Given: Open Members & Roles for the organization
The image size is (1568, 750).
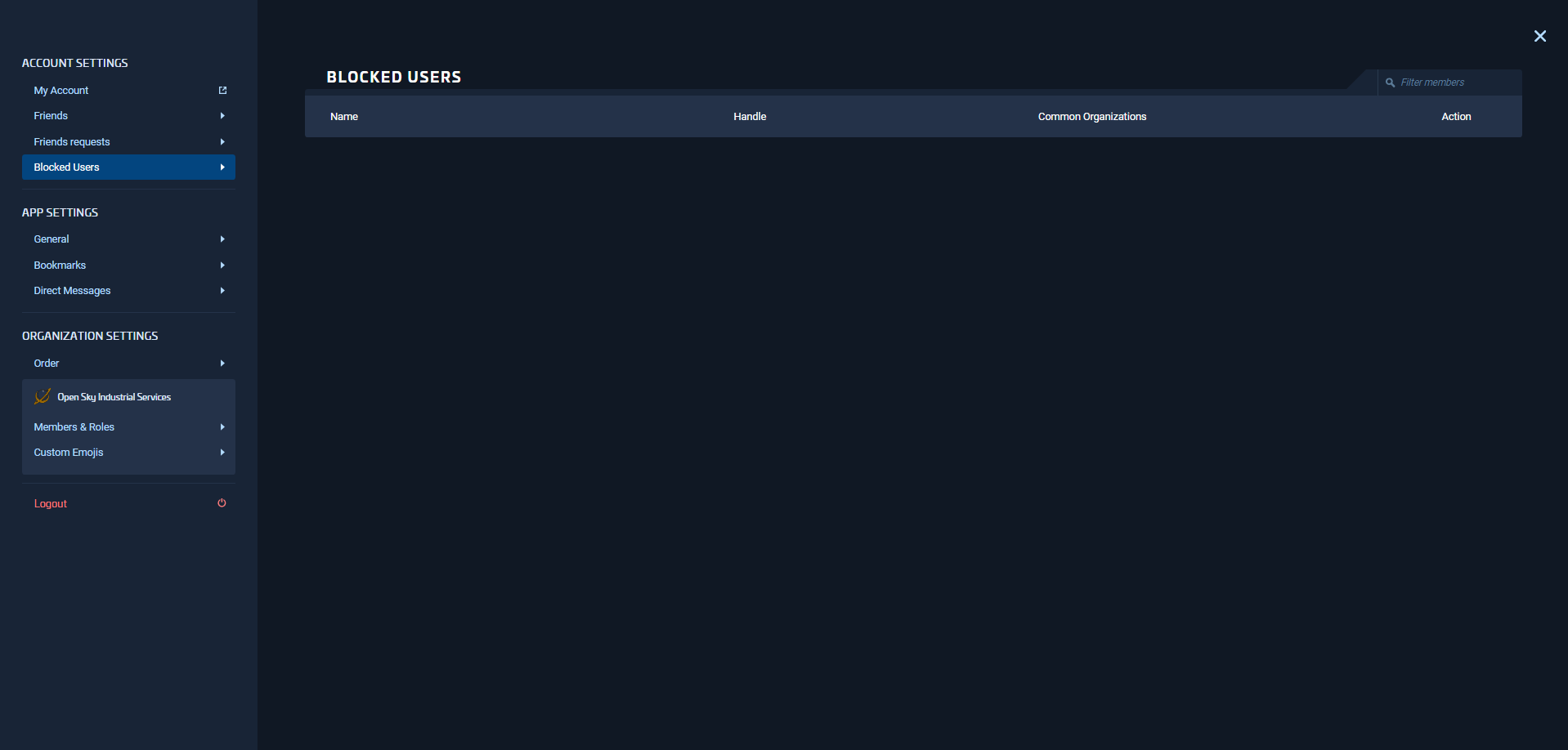Looking at the screenshot, I should (74, 426).
